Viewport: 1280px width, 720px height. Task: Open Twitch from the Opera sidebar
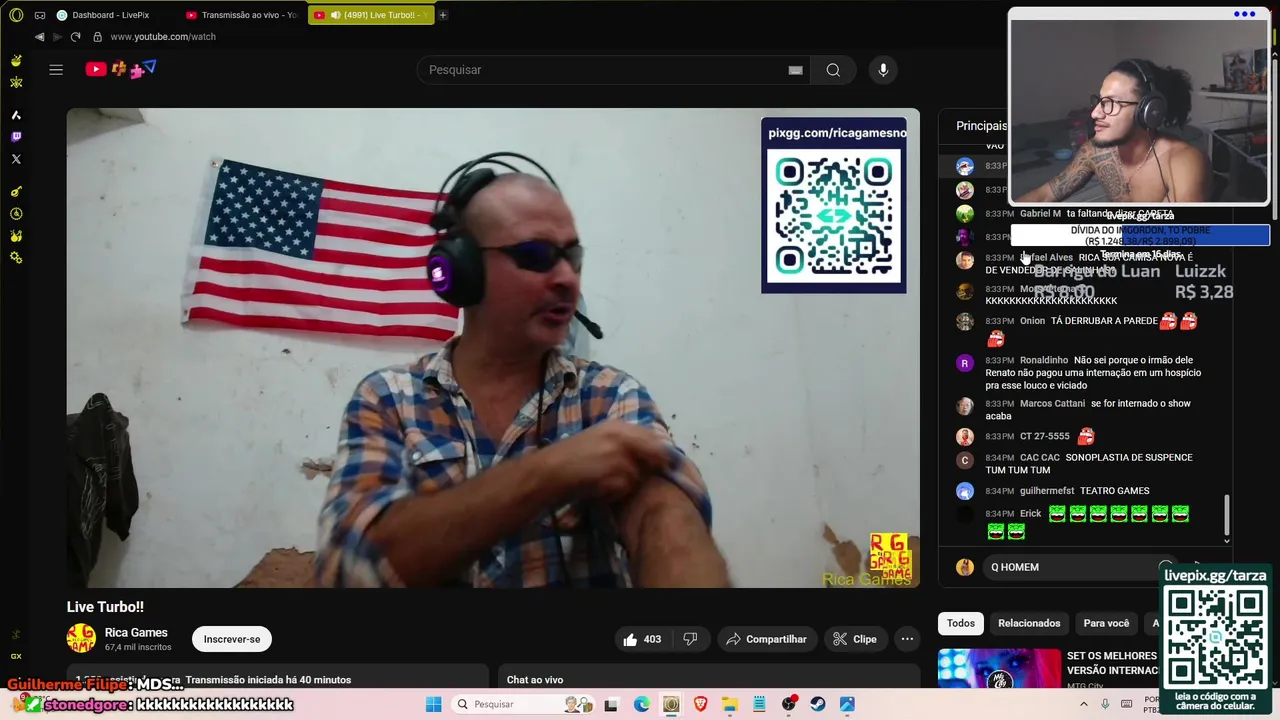click(16, 137)
